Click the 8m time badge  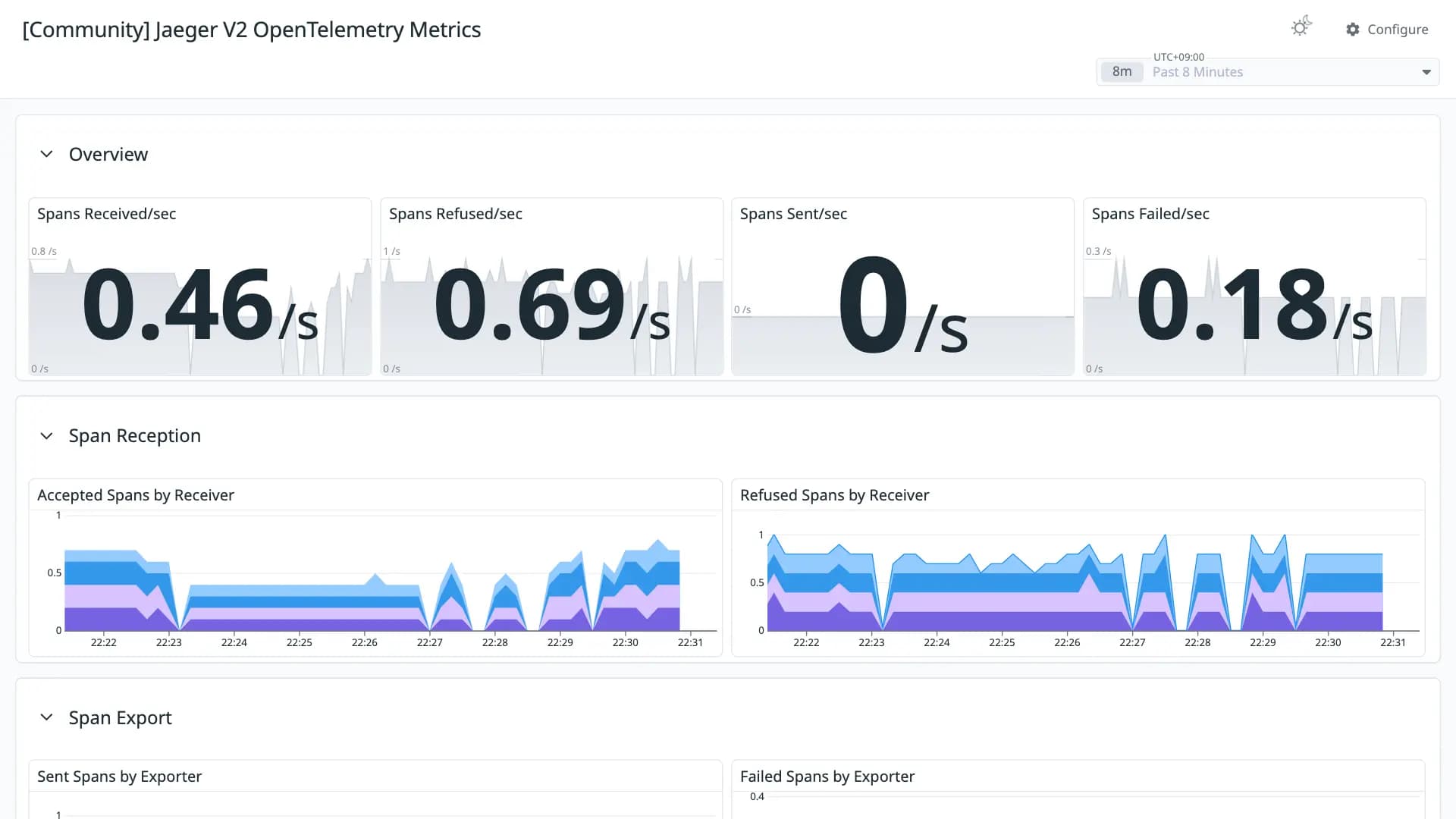pyautogui.click(x=1122, y=72)
